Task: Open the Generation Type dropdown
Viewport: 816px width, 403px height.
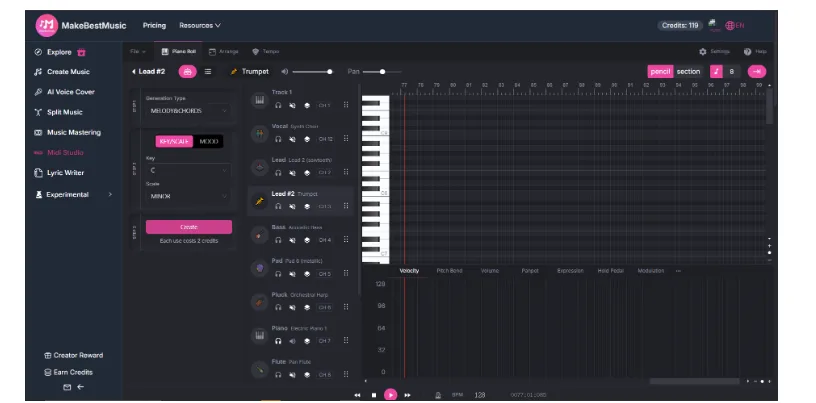Action: [x=188, y=111]
